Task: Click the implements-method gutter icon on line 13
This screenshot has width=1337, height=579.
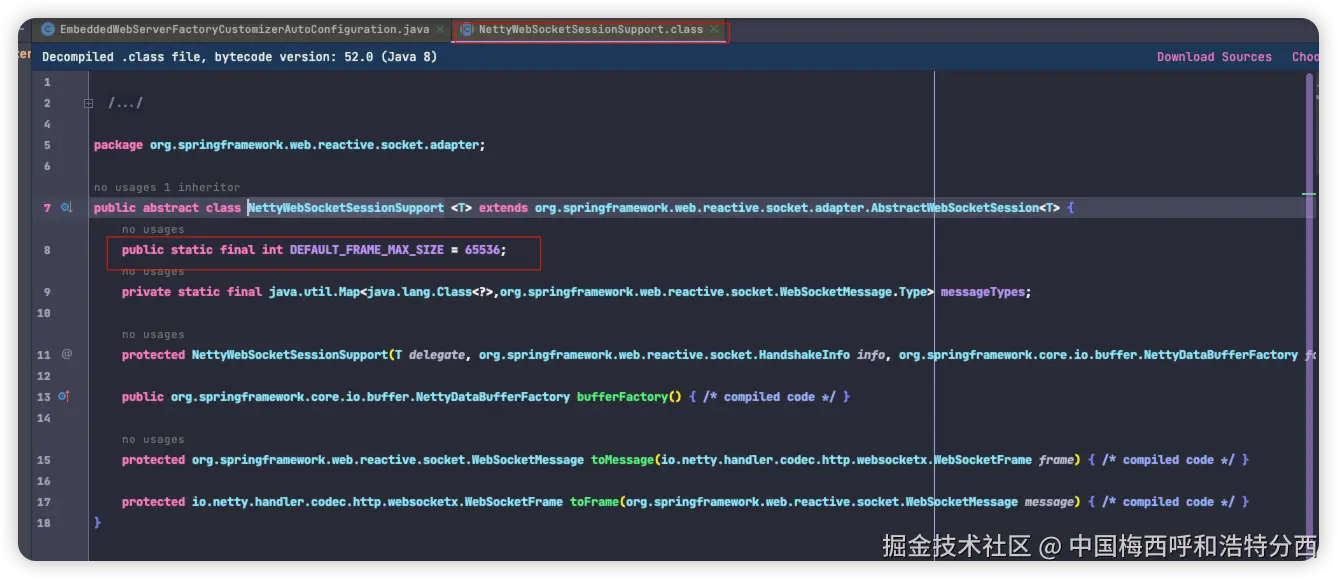Action: click(64, 396)
